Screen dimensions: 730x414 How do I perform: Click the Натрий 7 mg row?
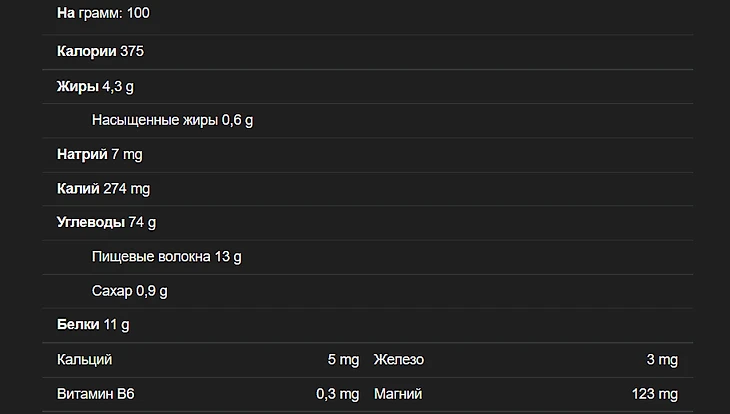pos(99,154)
